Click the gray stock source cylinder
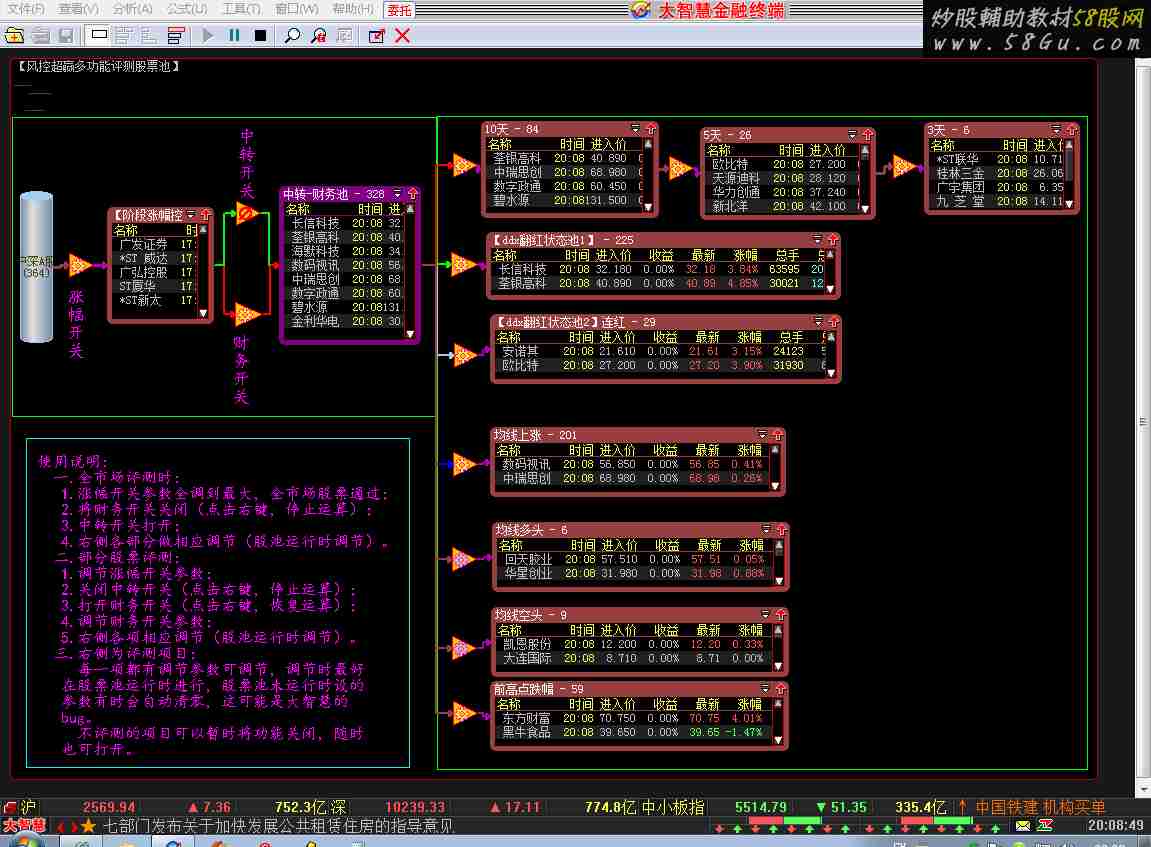The height and width of the screenshot is (847, 1151). [36, 267]
